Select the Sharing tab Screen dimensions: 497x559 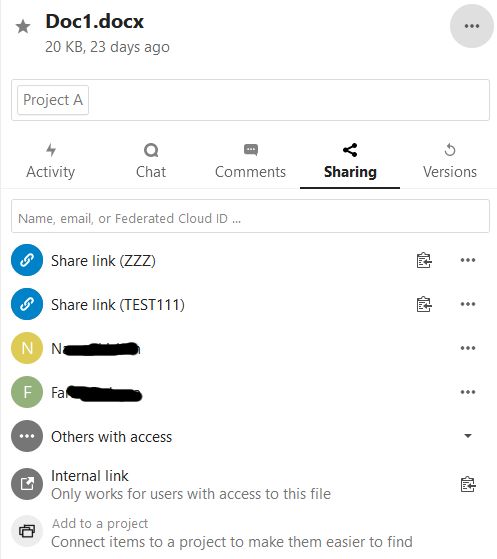click(x=350, y=161)
